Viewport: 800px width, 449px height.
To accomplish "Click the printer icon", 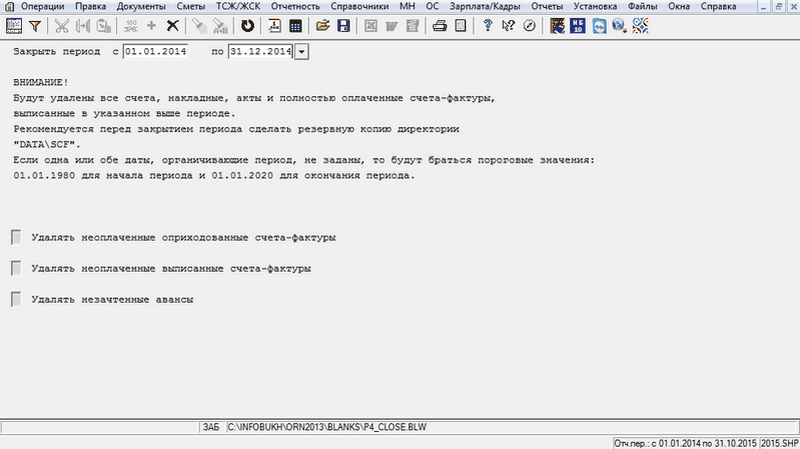I will [x=439, y=26].
